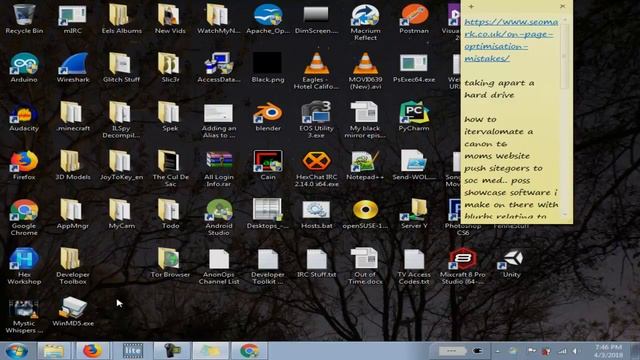Select the WinMD5.exe icon

[73, 312]
